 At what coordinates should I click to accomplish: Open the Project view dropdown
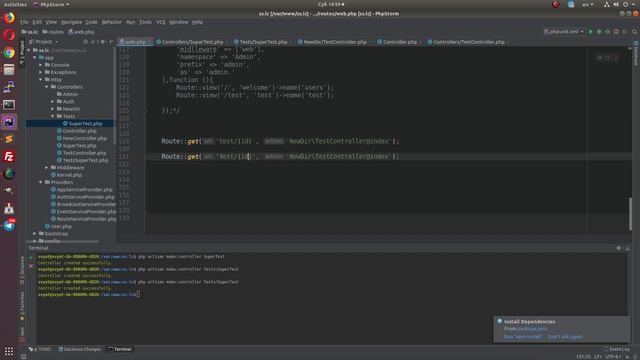(x=44, y=42)
